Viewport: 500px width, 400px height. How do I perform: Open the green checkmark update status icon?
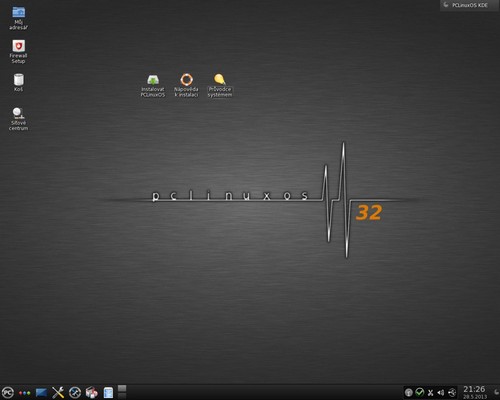[x=420, y=392]
